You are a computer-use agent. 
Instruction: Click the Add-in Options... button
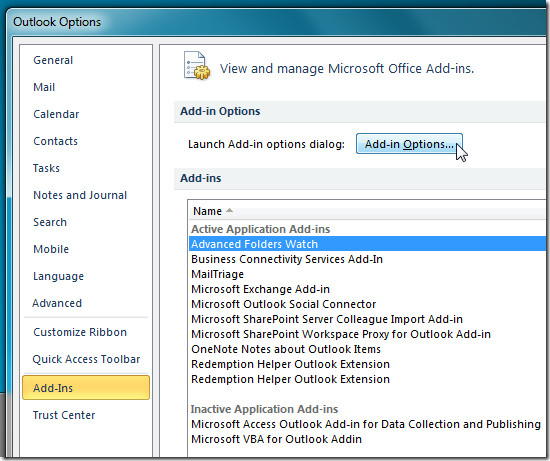tap(409, 144)
